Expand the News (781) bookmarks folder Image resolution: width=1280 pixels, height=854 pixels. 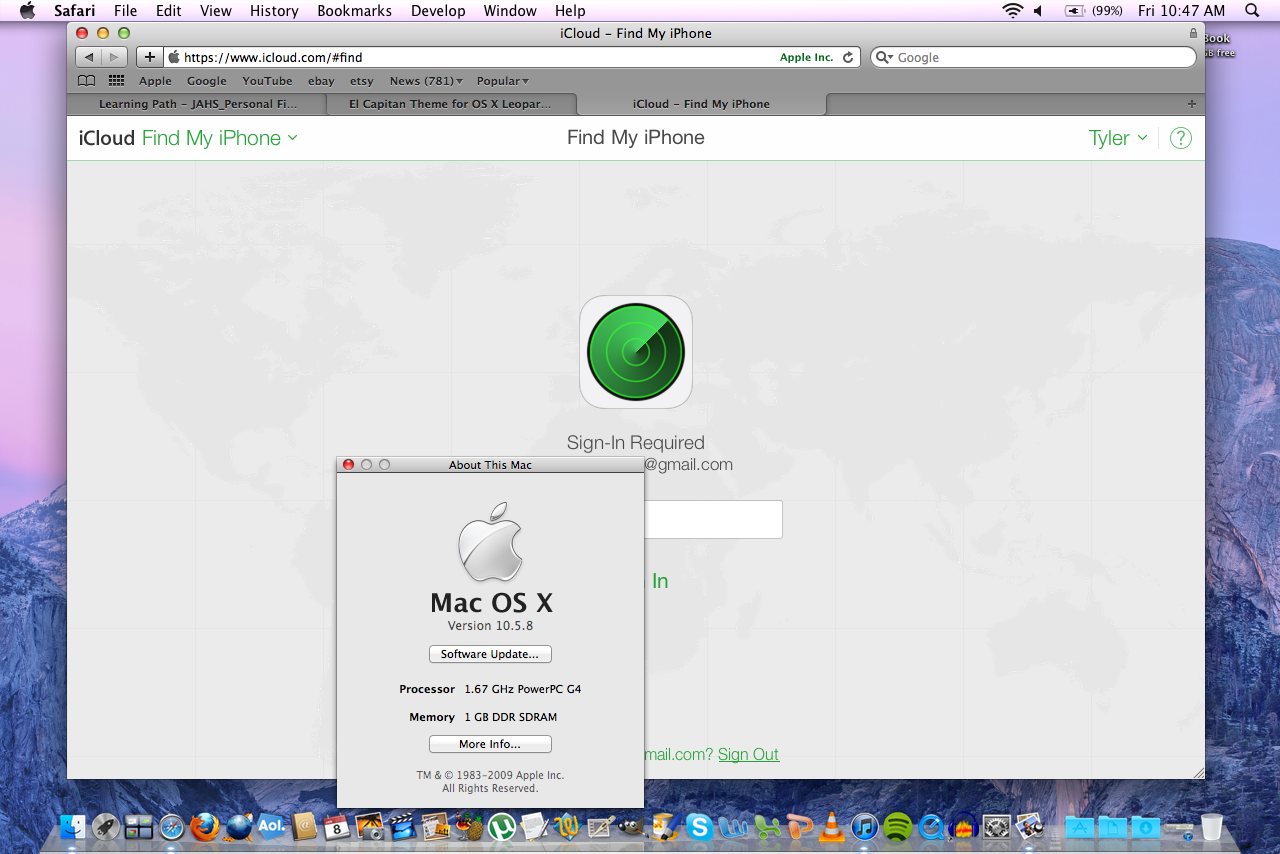pyautogui.click(x=426, y=81)
